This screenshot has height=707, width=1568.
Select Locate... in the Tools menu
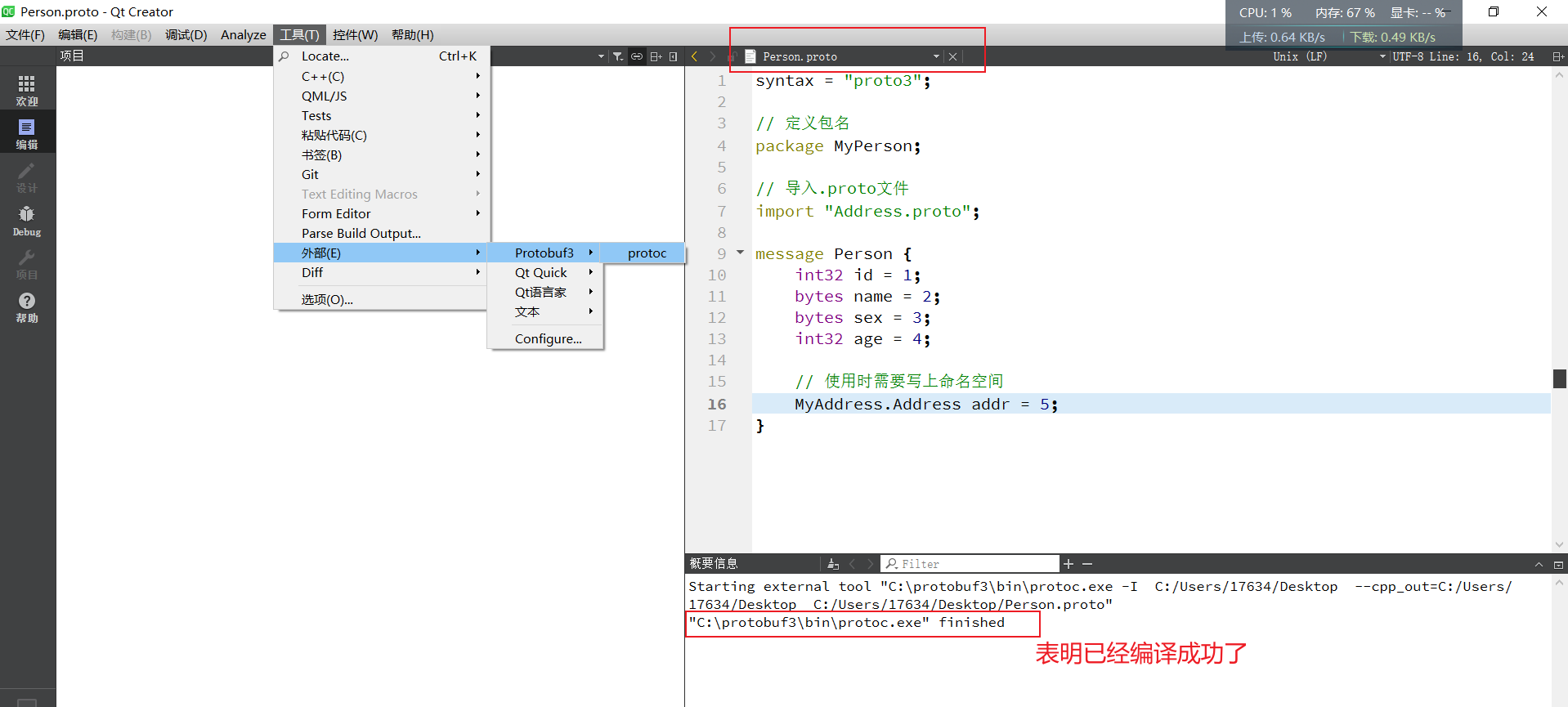click(382, 56)
